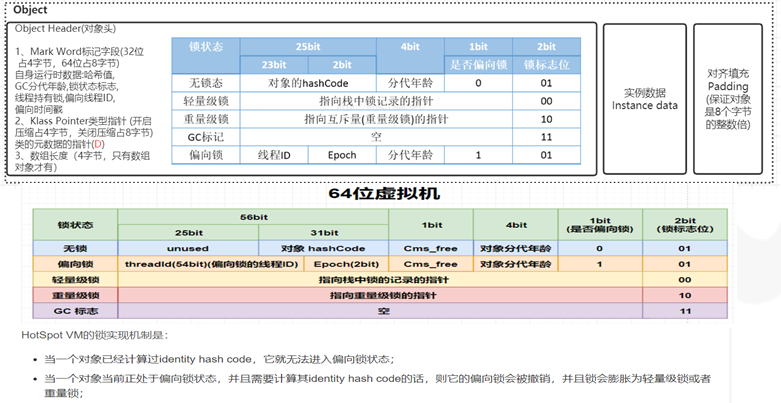
Task: Select the "3、数组长度" line
Action: [x=83, y=156]
